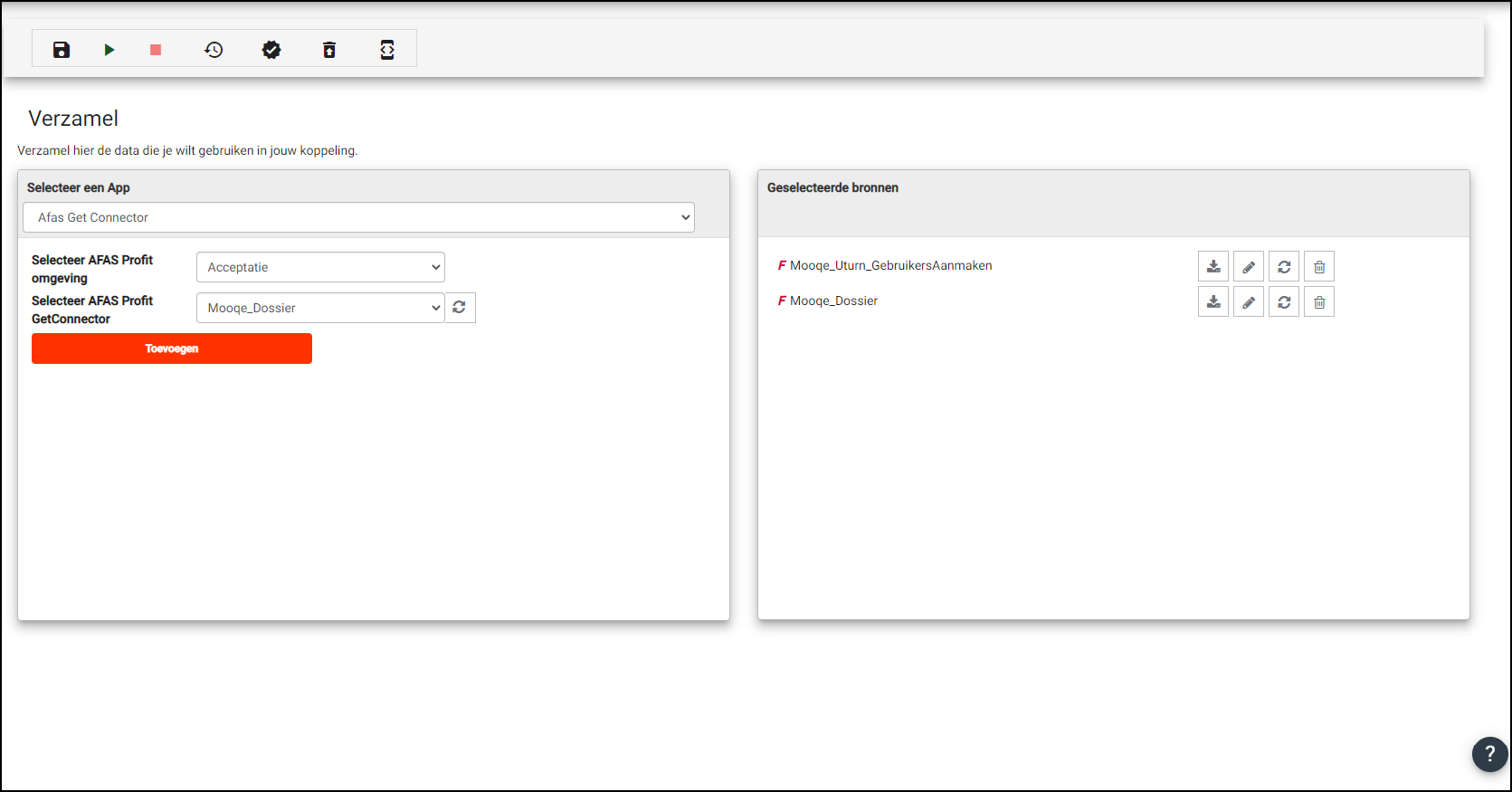Open the Afas Get Connector app dropdown
Screen dimensions: 1512x792
click(358, 217)
